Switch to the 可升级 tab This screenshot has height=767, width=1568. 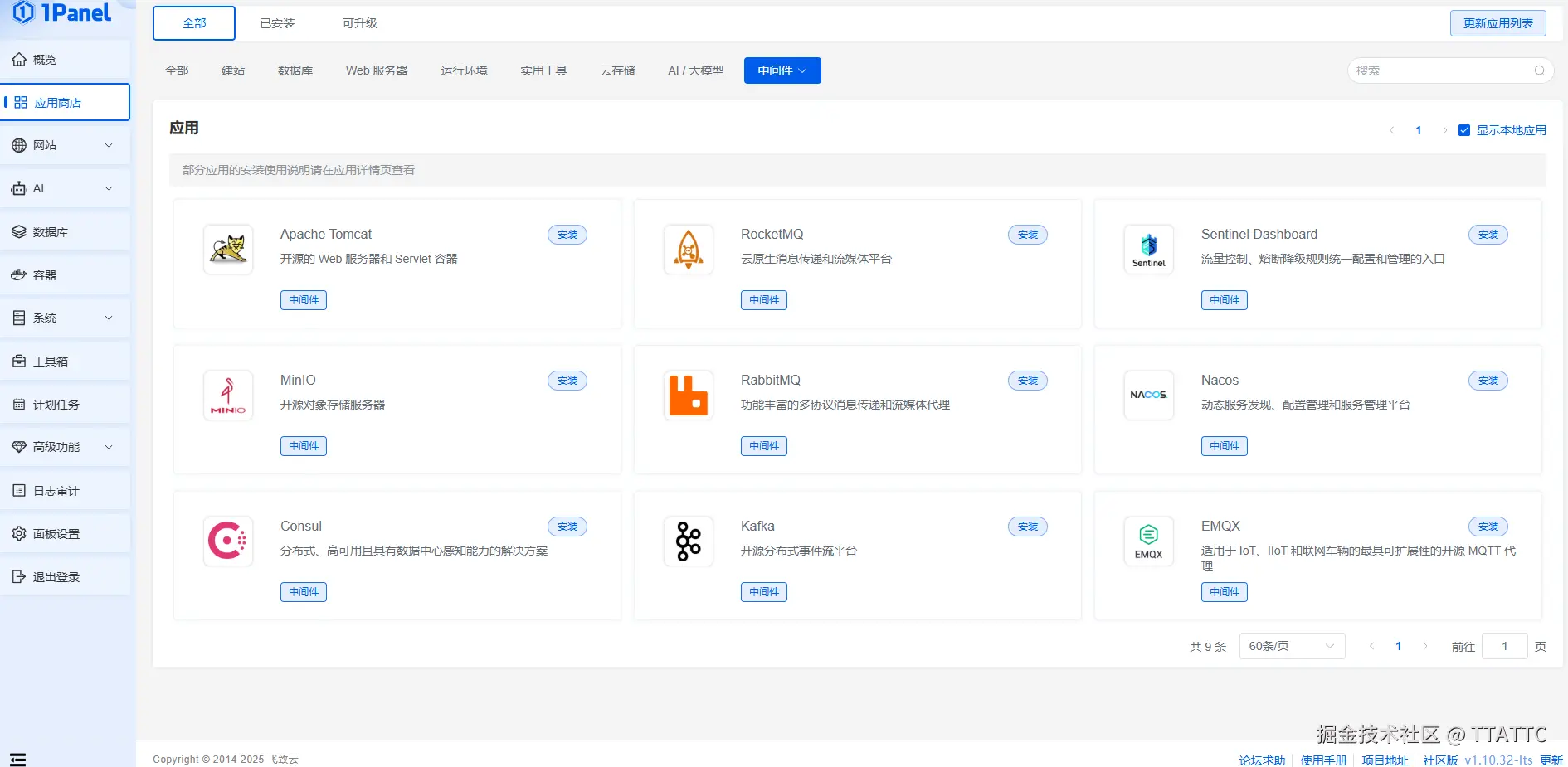360,23
